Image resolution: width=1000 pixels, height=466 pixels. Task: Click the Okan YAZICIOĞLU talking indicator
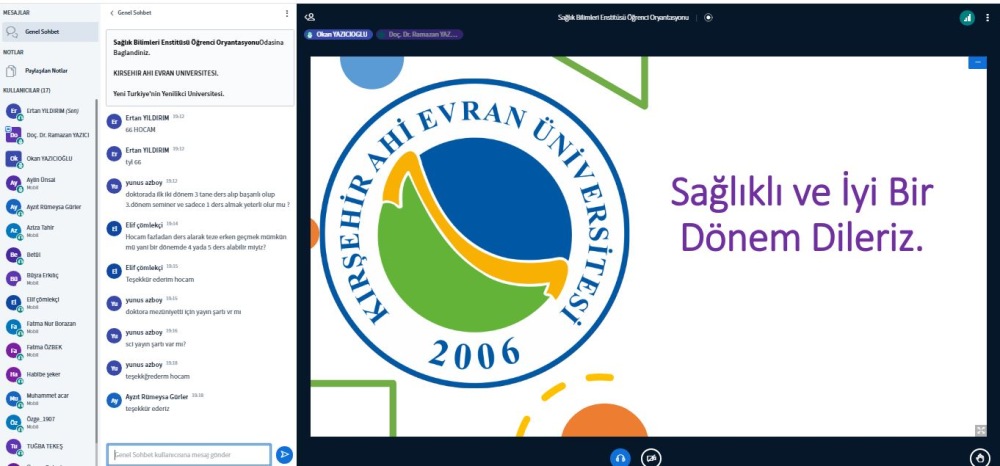coord(339,34)
